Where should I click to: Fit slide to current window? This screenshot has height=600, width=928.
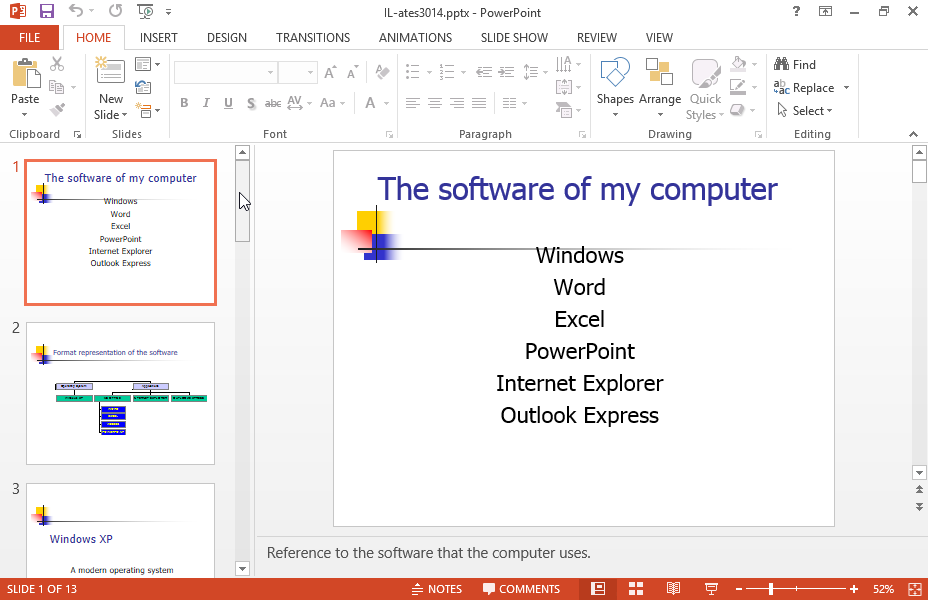point(914,589)
